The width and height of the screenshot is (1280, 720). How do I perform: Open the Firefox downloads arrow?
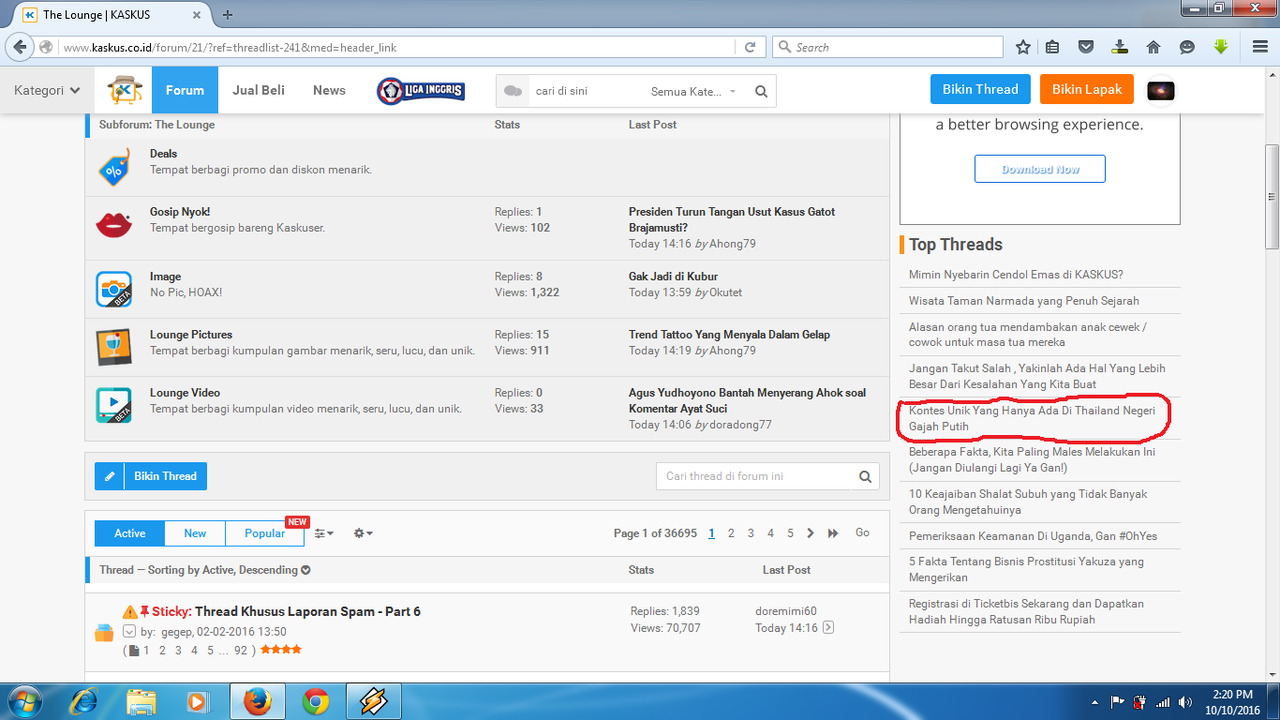pyautogui.click(x=1120, y=47)
